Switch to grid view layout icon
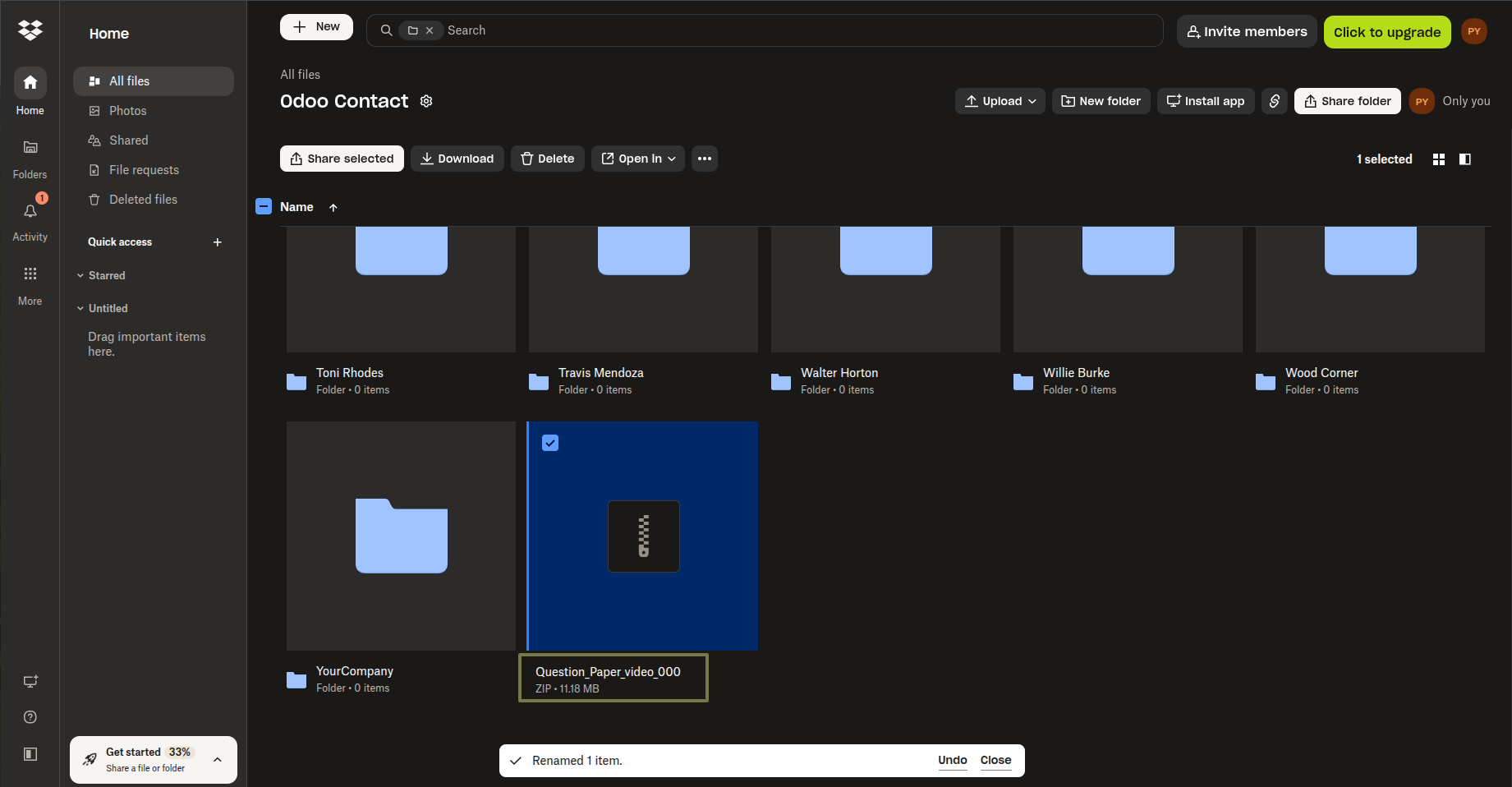The height and width of the screenshot is (787, 1512). [1439, 159]
